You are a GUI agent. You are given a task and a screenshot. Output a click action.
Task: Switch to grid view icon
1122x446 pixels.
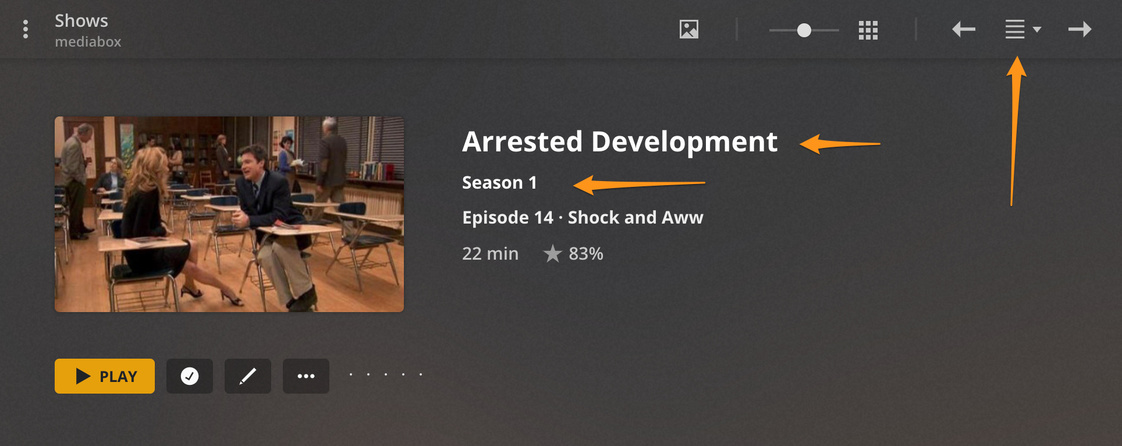[x=868, y=30]
